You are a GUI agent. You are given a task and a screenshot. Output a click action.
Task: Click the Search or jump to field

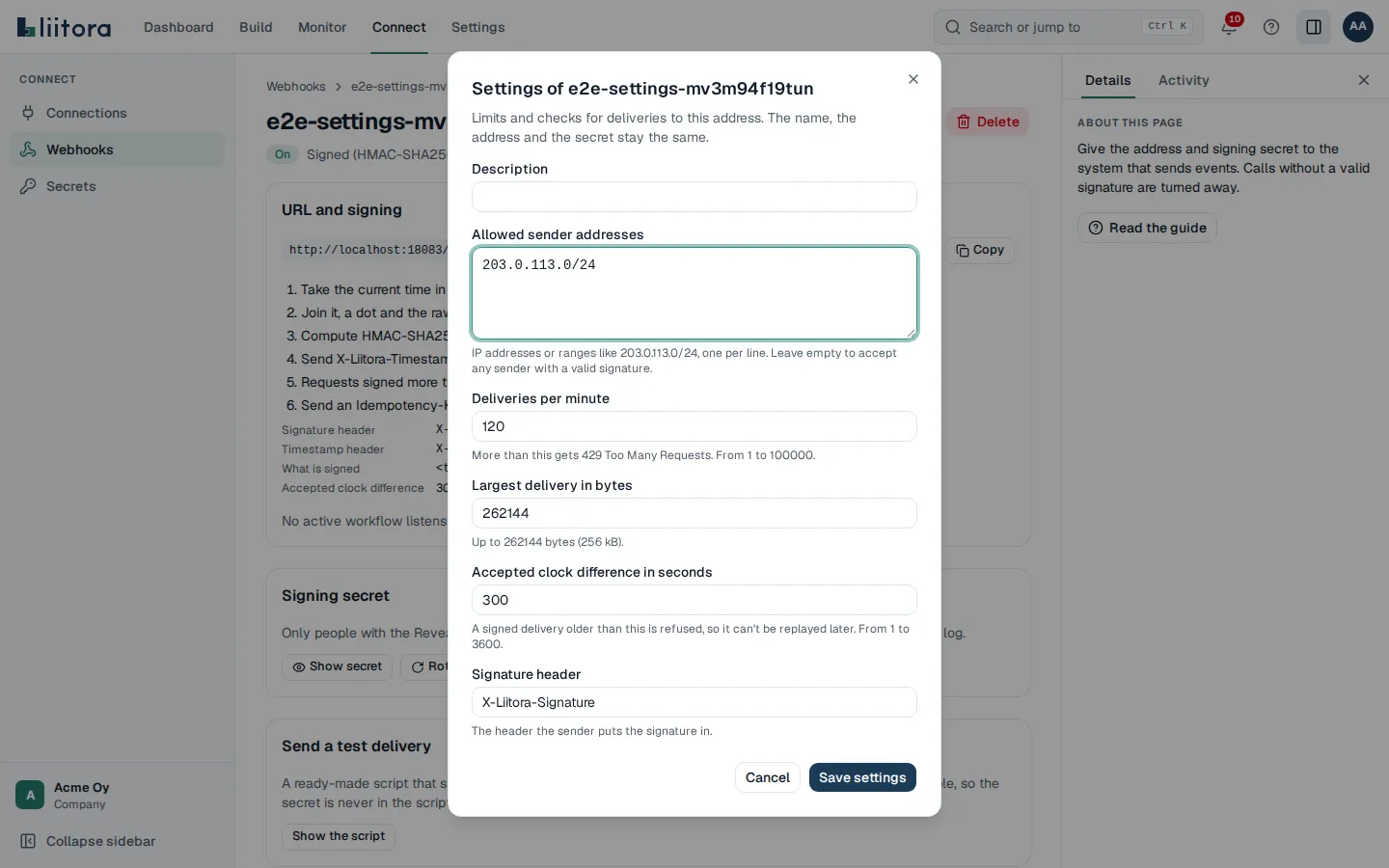pyautogui.click(x=1069, y=27)
